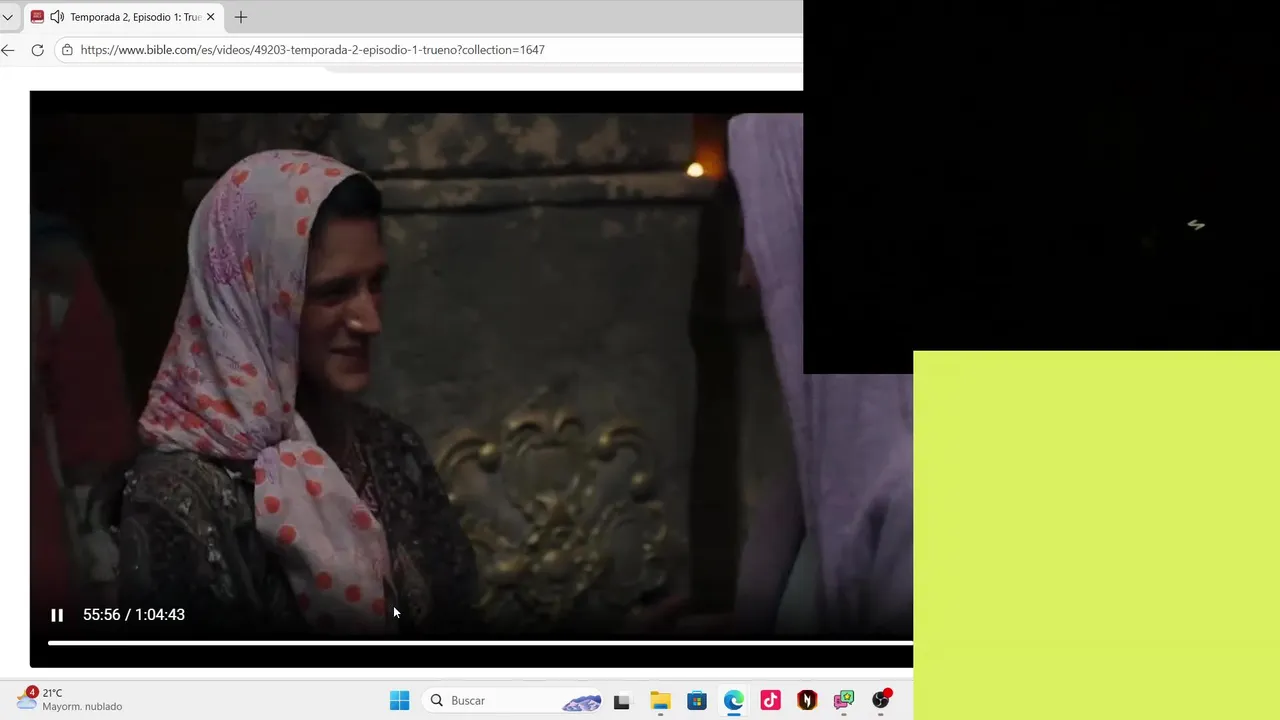Open a new browser tab
This screenshot has height=720, width=1280.
(241, 17)
